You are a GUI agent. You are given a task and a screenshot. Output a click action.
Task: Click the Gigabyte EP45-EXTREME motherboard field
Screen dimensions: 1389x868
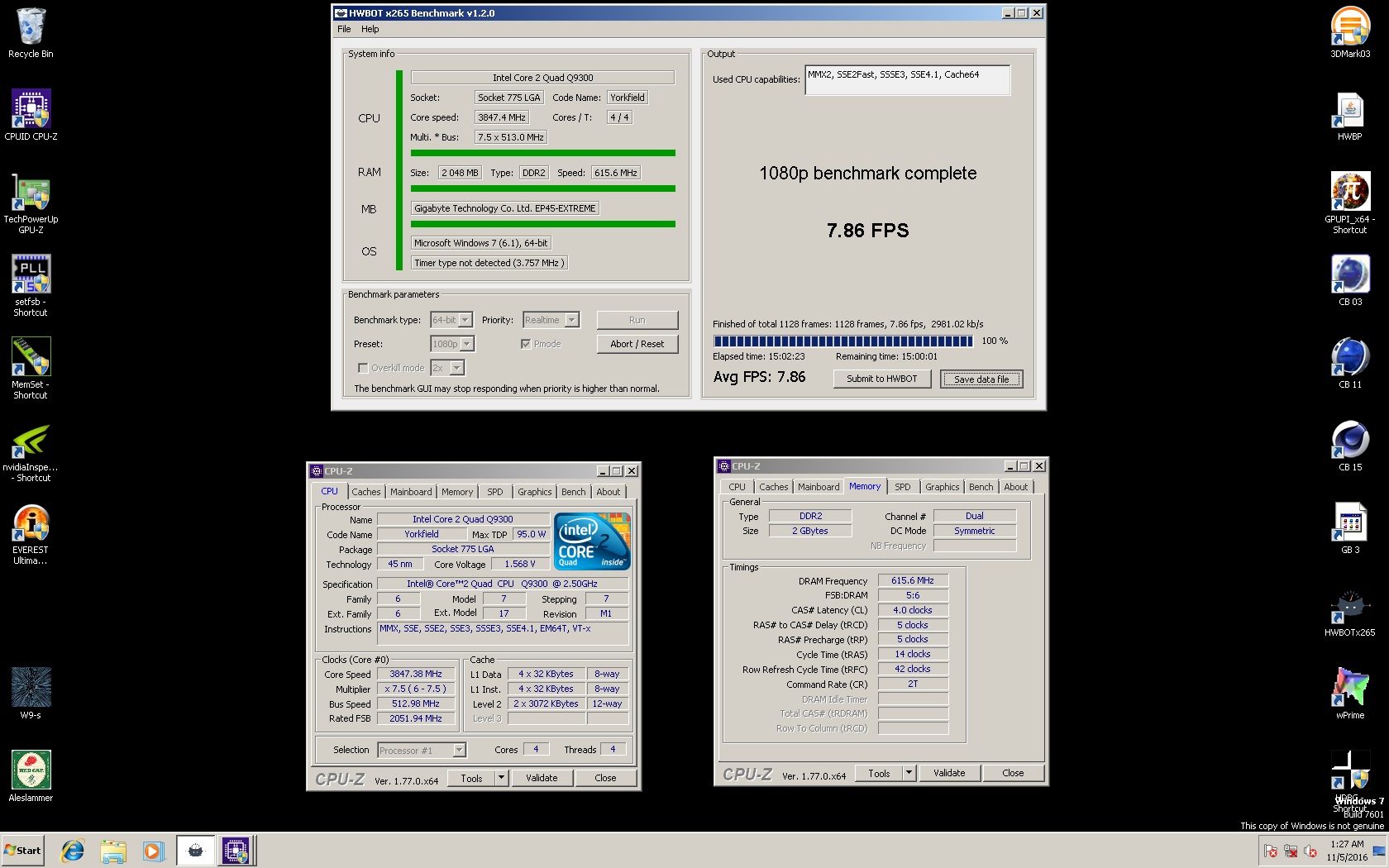coord(505,208)
